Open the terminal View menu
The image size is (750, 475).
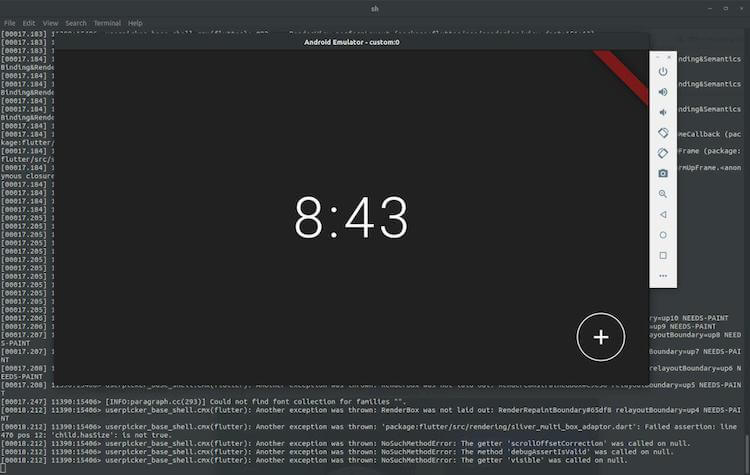(x=50, y=22)
